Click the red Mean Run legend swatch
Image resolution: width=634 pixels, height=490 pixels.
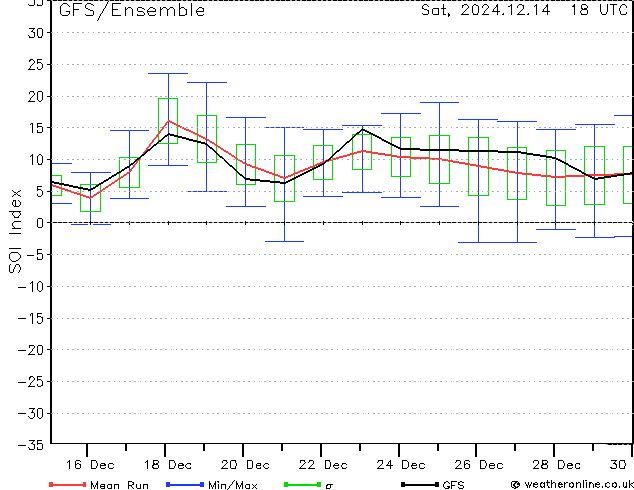pos(67,484)
